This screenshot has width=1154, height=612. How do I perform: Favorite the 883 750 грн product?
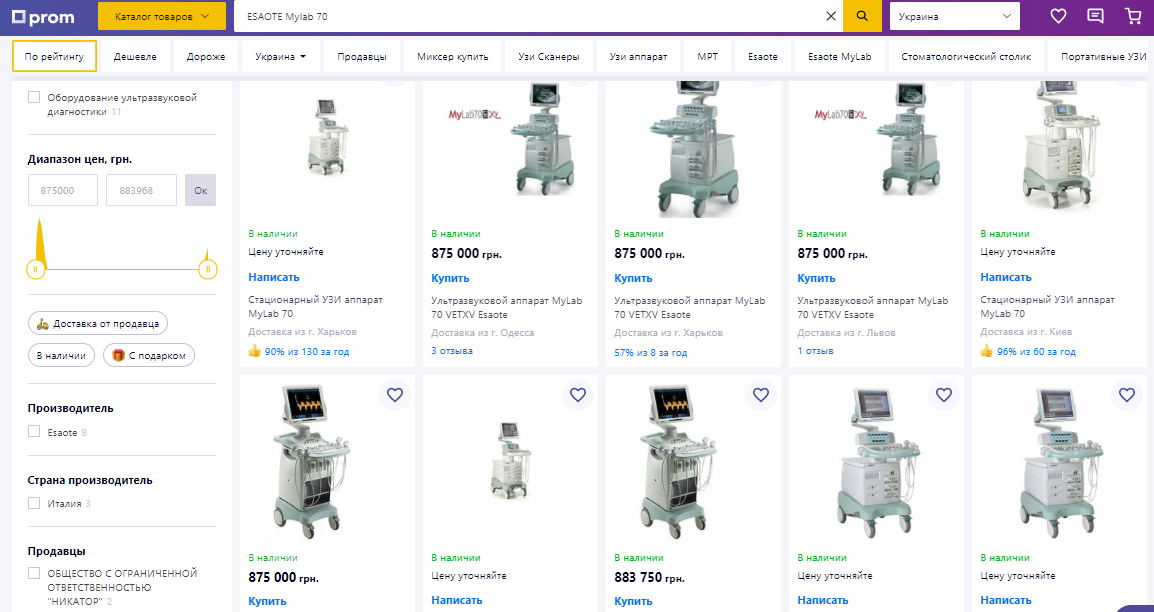click(x=761, y=395)
